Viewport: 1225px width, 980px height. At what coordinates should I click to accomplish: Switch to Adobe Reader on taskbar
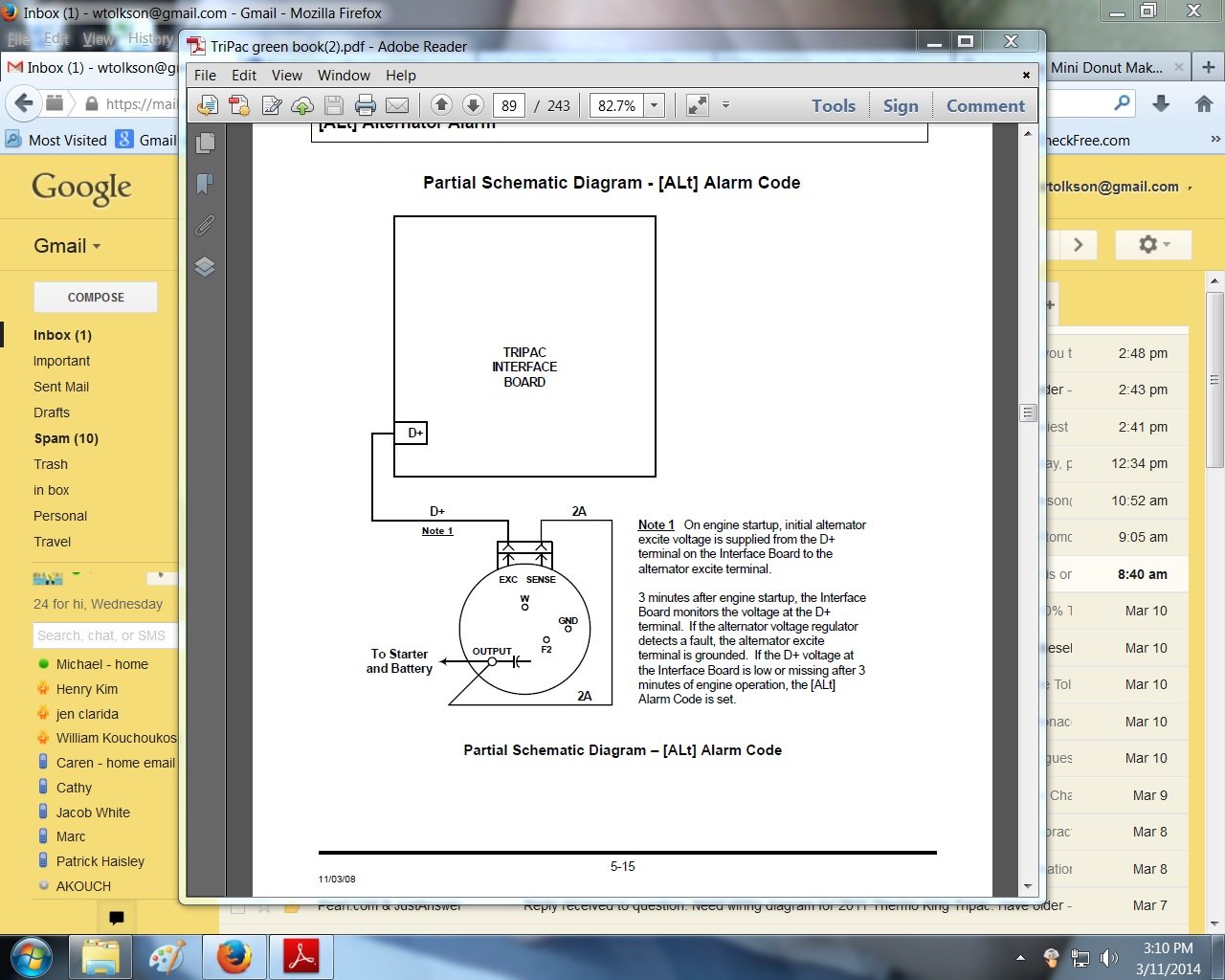[x=301, y=957]
